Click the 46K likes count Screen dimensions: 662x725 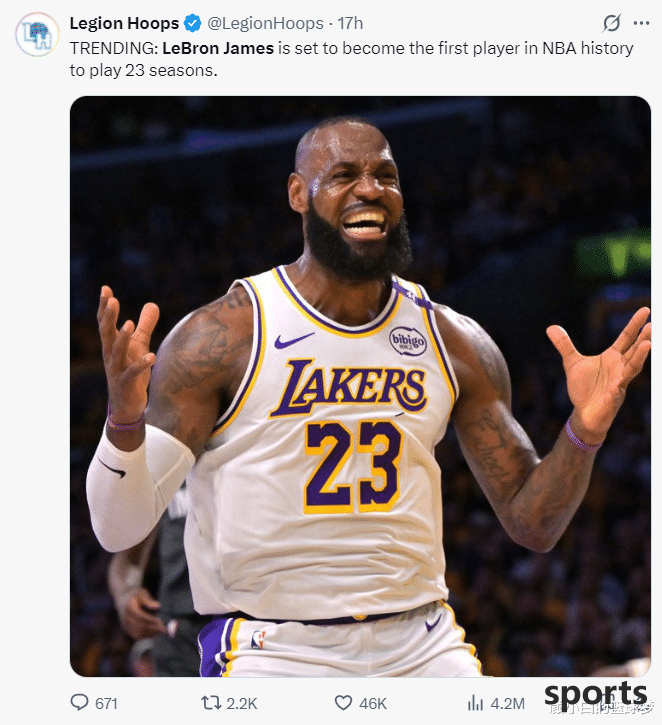click(x=373, y=704)
